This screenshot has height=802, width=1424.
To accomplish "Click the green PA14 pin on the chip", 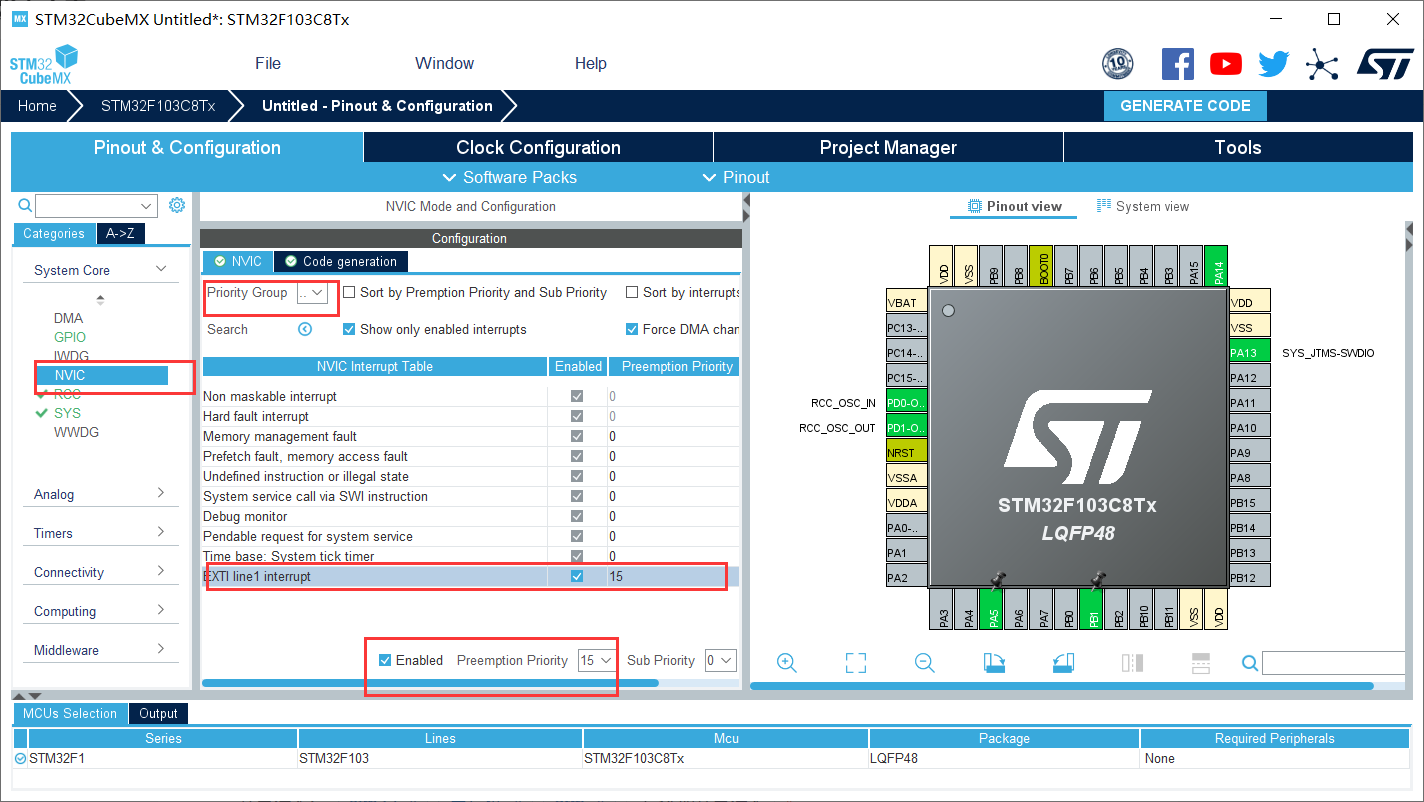I will (x=1216, y=265).
